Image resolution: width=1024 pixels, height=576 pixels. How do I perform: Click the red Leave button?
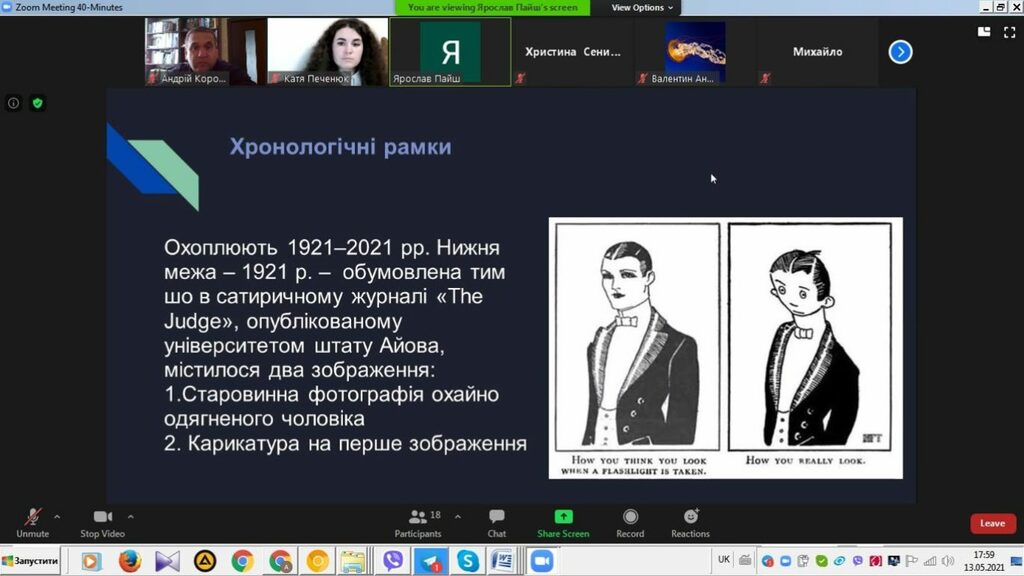992,523
